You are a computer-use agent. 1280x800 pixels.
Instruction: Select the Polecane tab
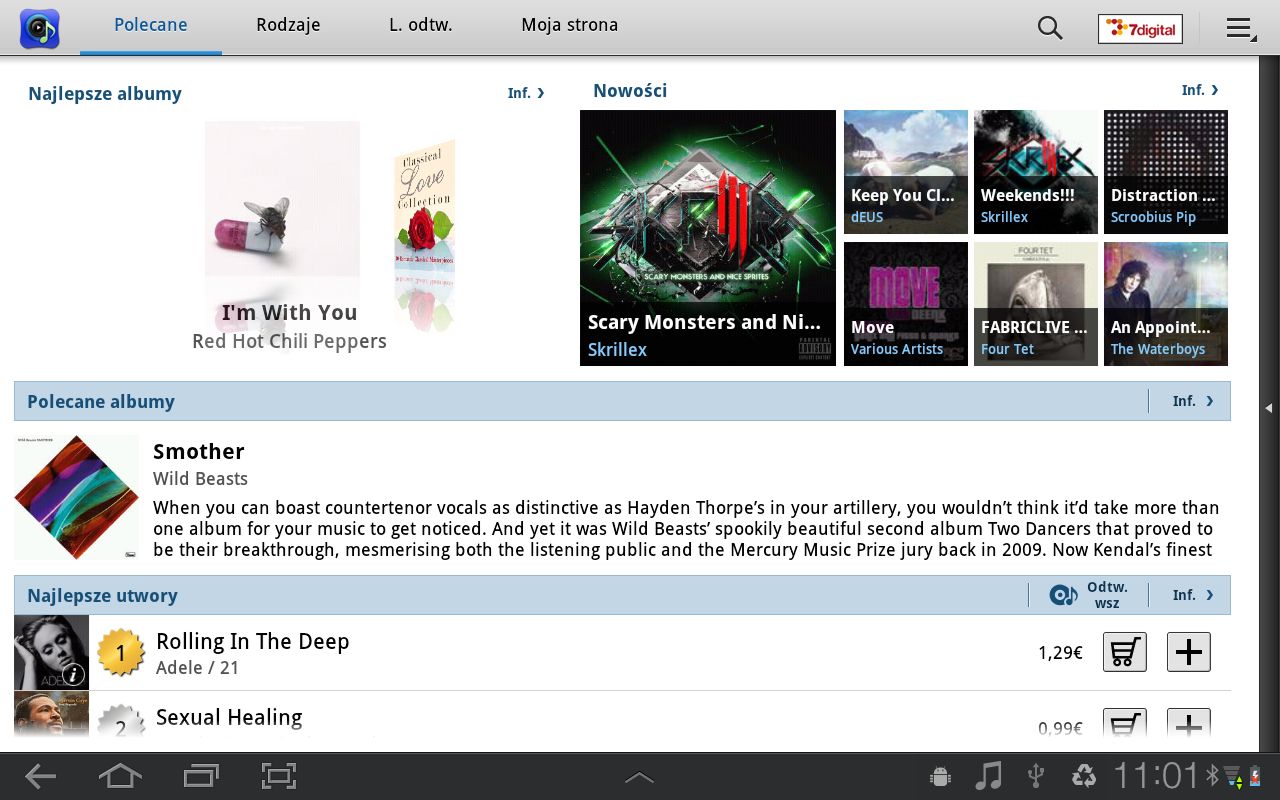click(151, 26)
